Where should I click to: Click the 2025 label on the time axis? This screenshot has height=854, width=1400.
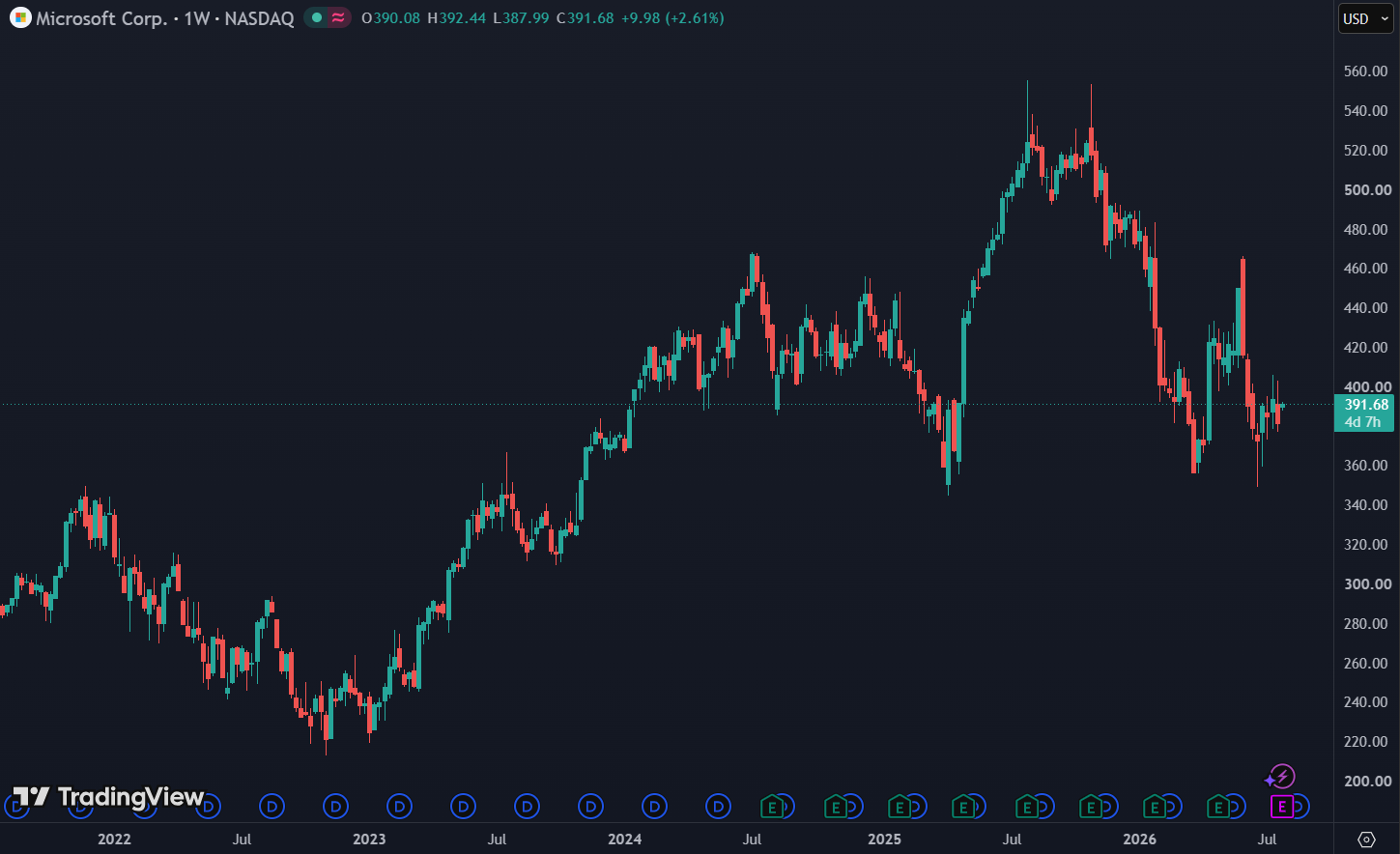[885, 840]
